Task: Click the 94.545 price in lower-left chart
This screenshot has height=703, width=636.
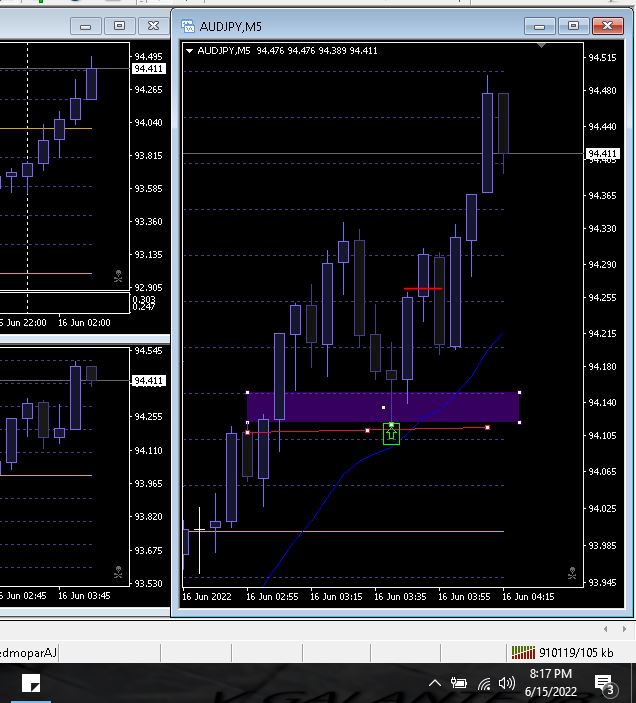Action: click(148, 351)
